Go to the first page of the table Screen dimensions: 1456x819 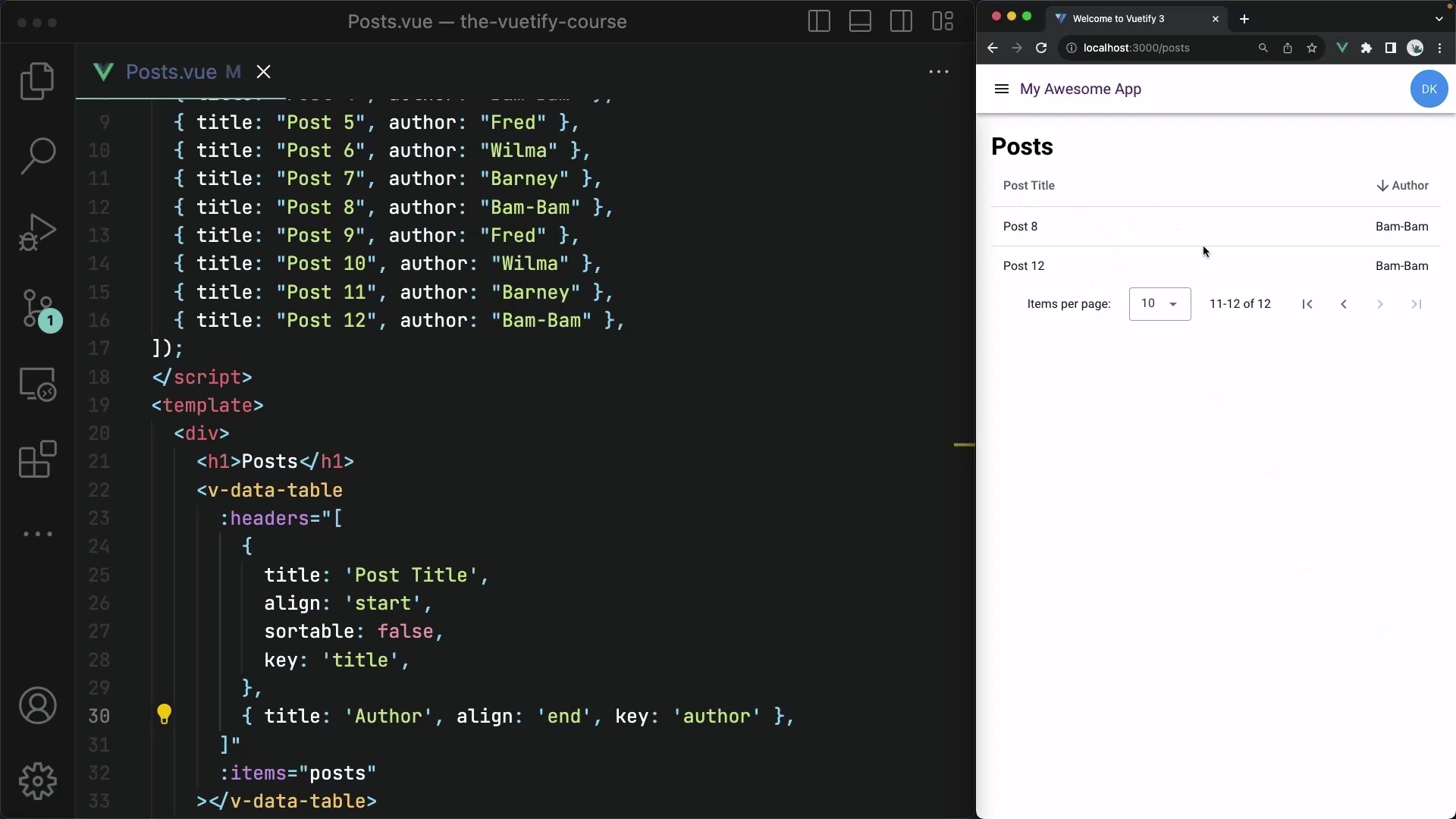(1307, 304)
